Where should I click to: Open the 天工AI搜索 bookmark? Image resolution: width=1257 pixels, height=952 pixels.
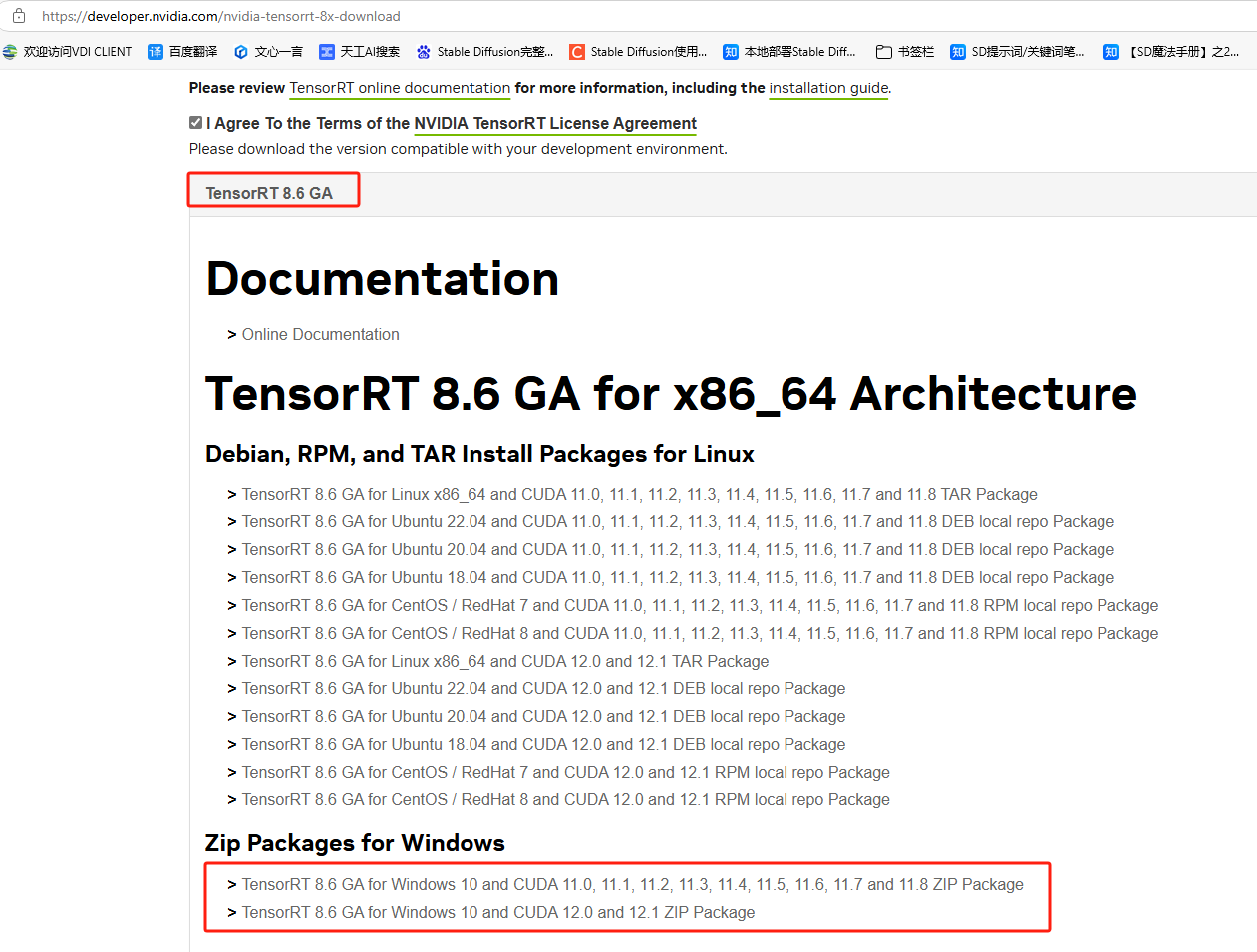tap(360, 52)
